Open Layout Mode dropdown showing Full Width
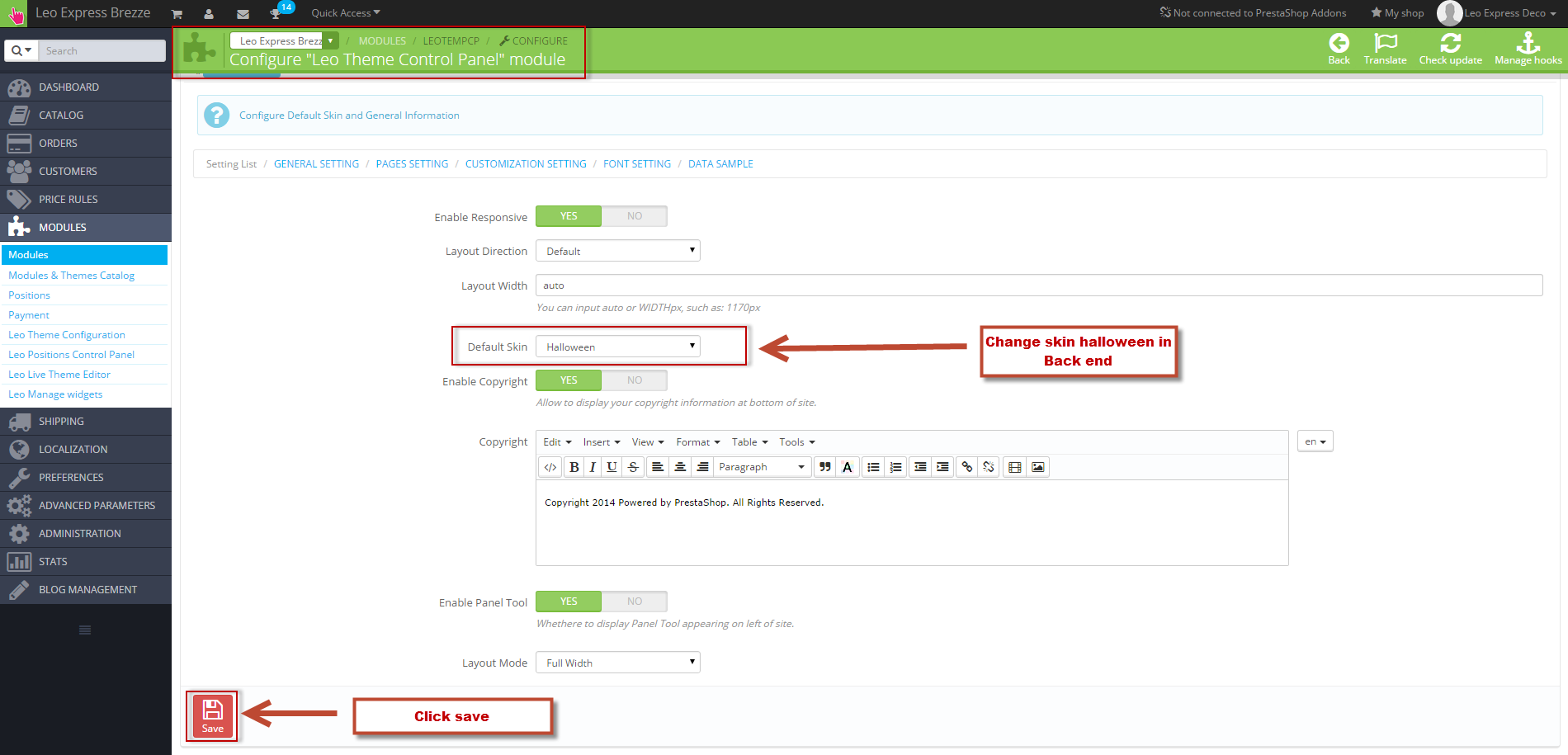 618,663
